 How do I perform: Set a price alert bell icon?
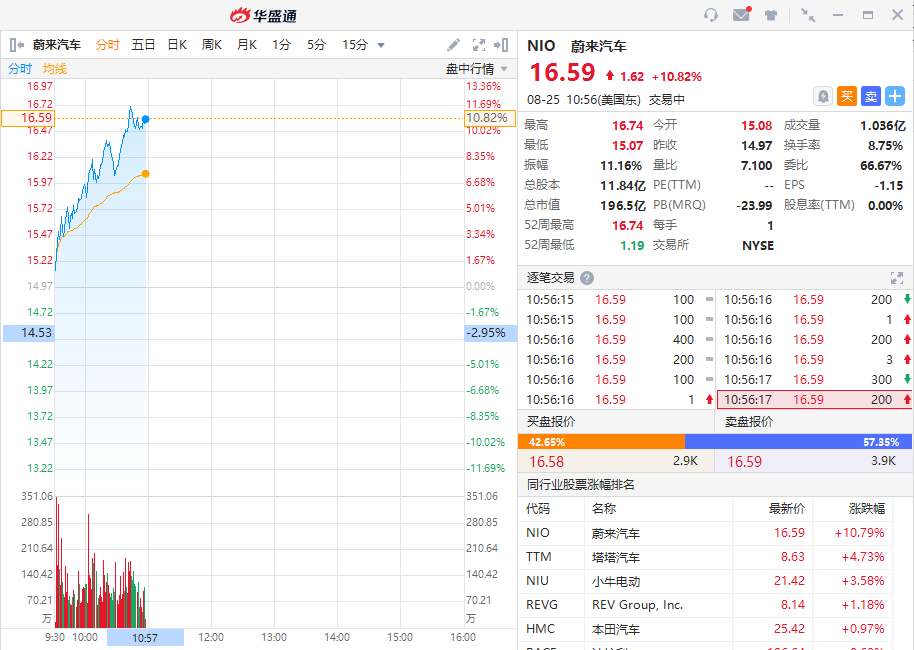point(822,96)
